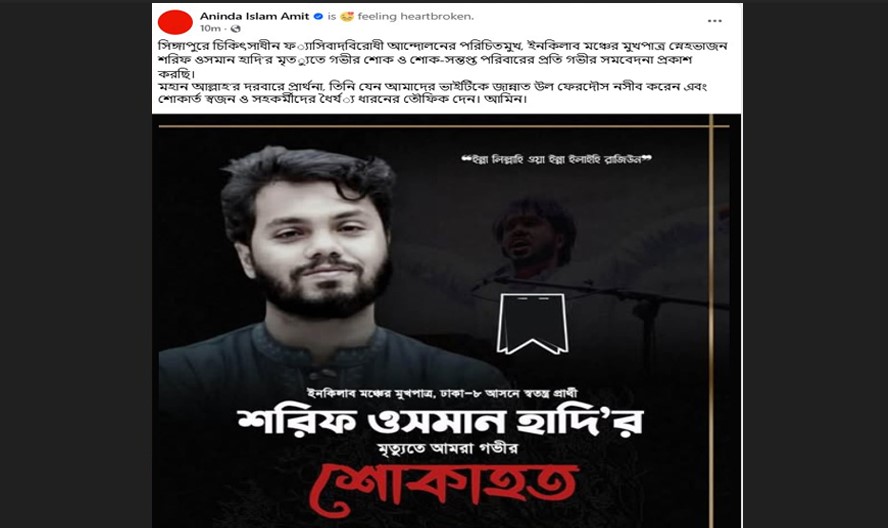Click the globe public privacy icon
888x528 pixels.
click(236, 28)
